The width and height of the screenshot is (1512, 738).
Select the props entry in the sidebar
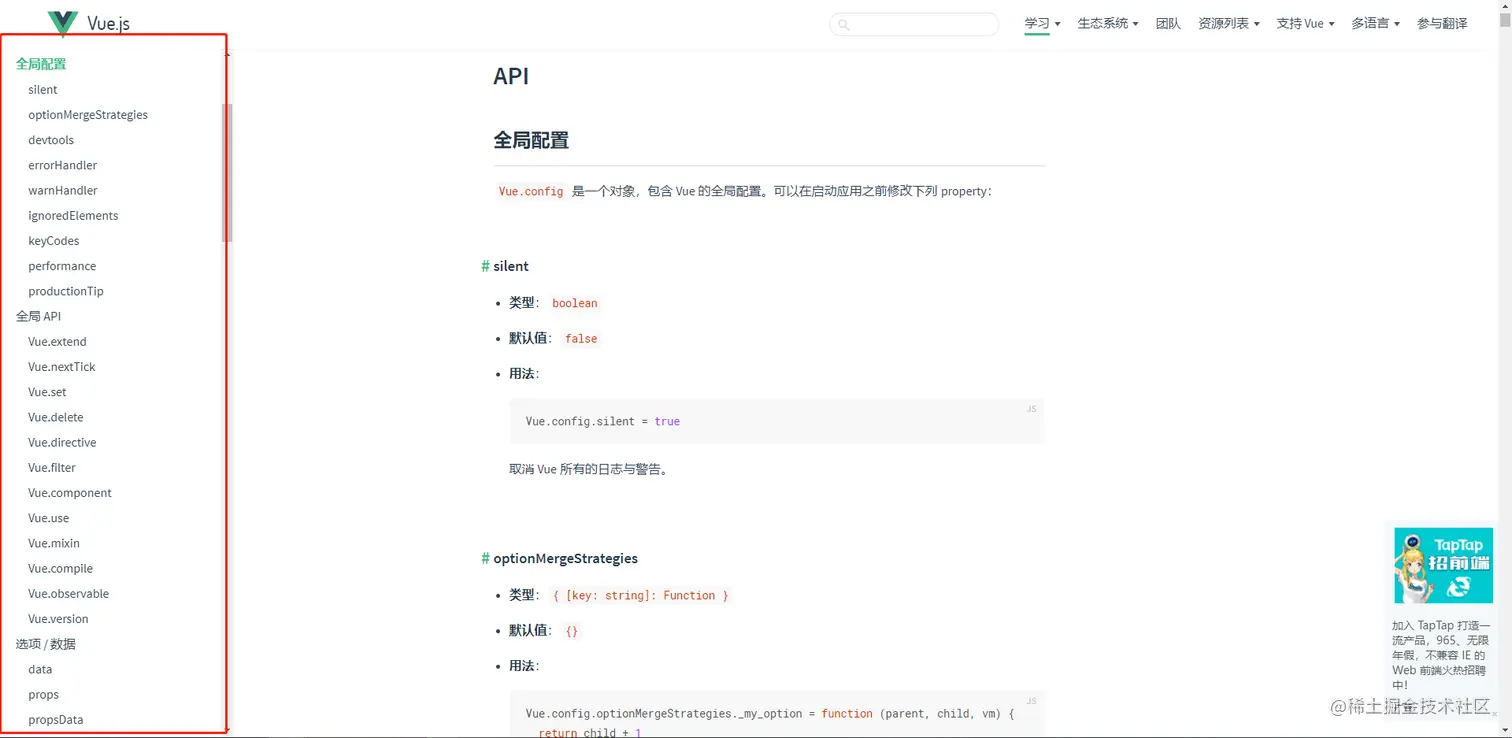point(43,694)
